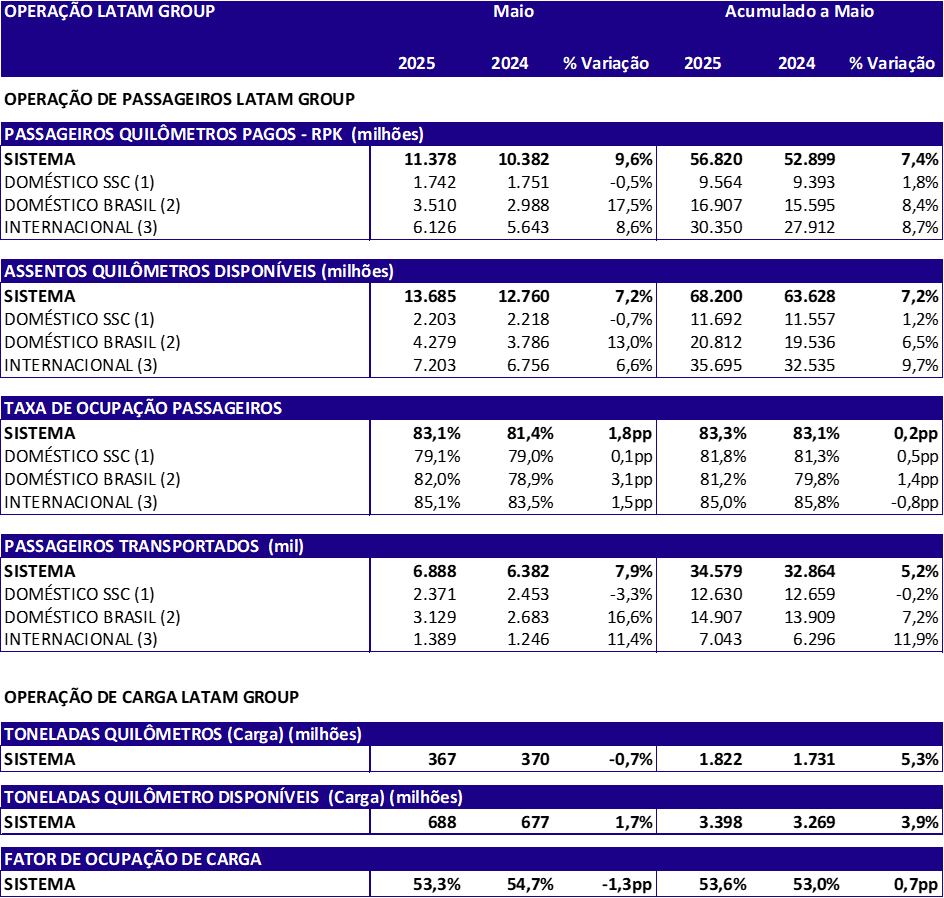Click the 9,7% ASK Internacional variation
The height and width of the screenshot is (898, 944).
[x=920, y=365]
